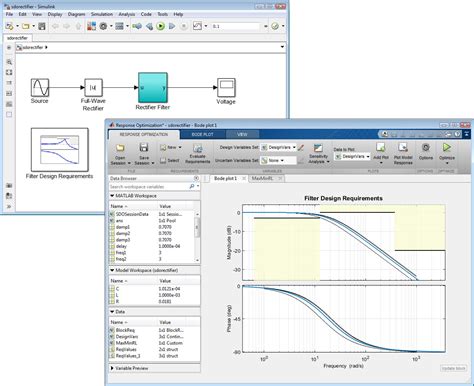Viewport: 474px width, 386px height.
Task: Expand the Variable Preview section
Action: [112, 368]
